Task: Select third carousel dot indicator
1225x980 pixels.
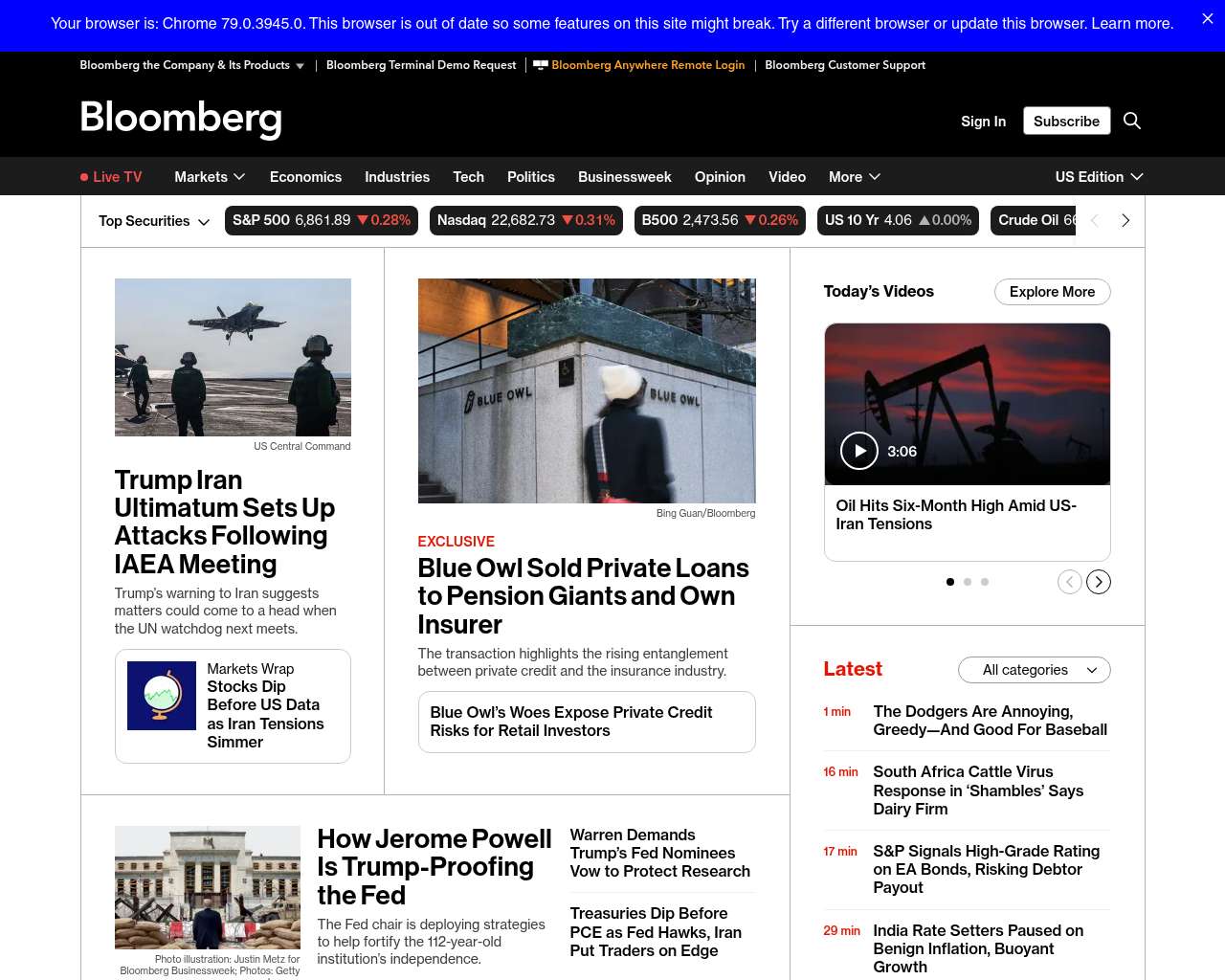Action: click(x=985, y=582)
